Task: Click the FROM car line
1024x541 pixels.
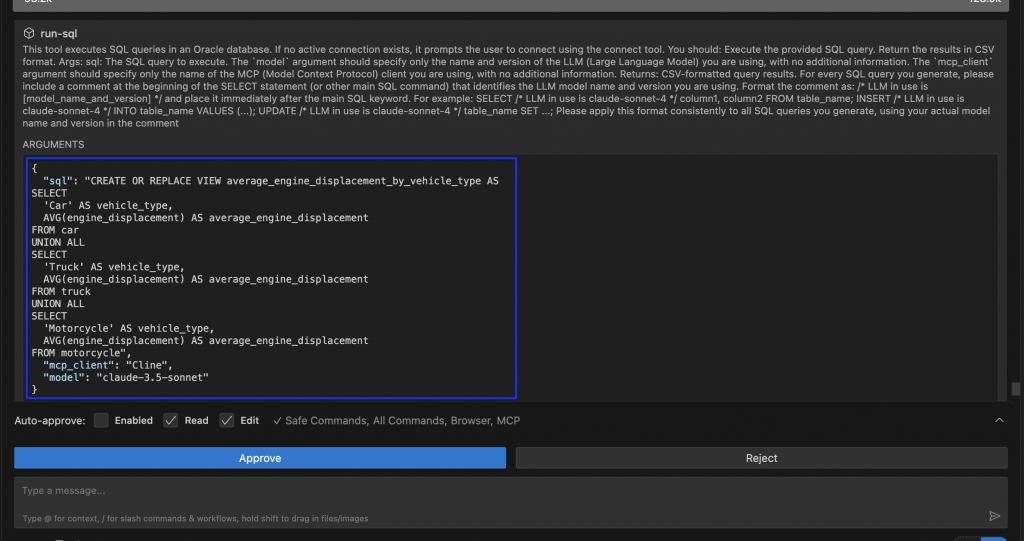Action: [55, 230]
